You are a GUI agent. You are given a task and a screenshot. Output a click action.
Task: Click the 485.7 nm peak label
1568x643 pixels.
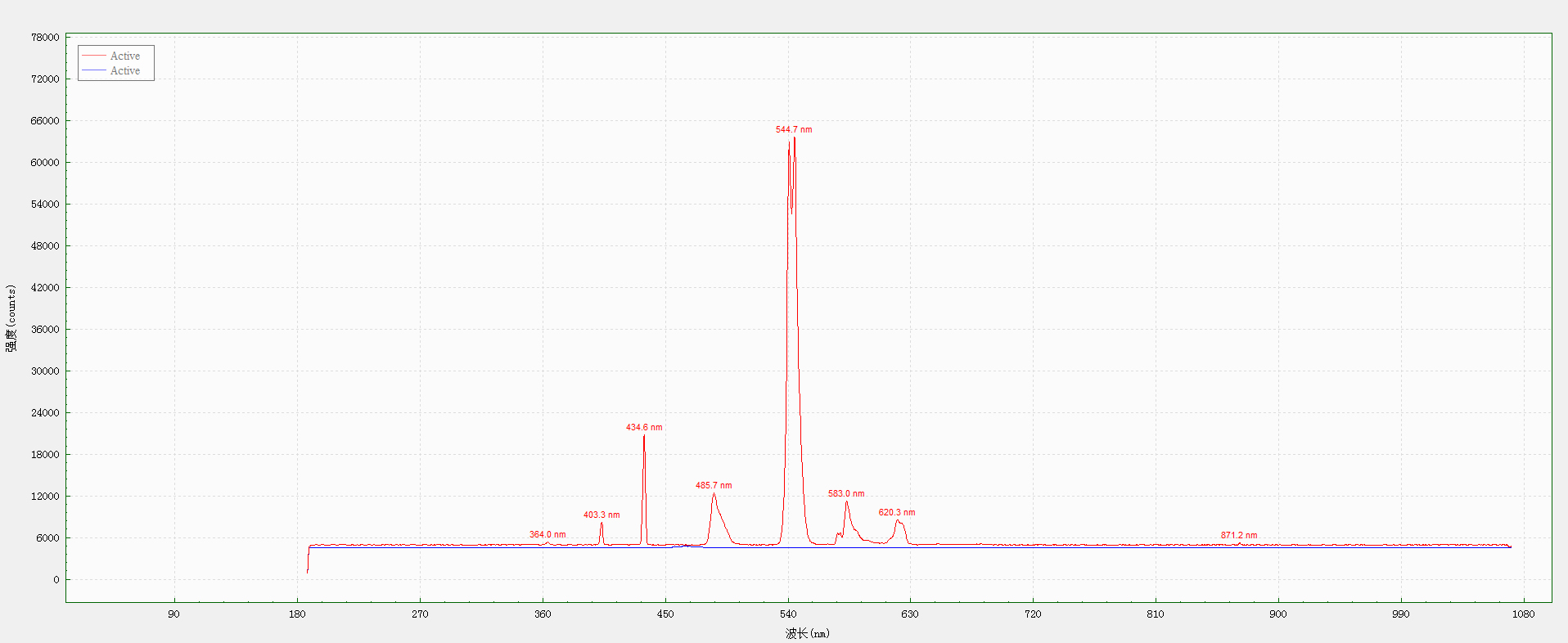click(714, 485)
